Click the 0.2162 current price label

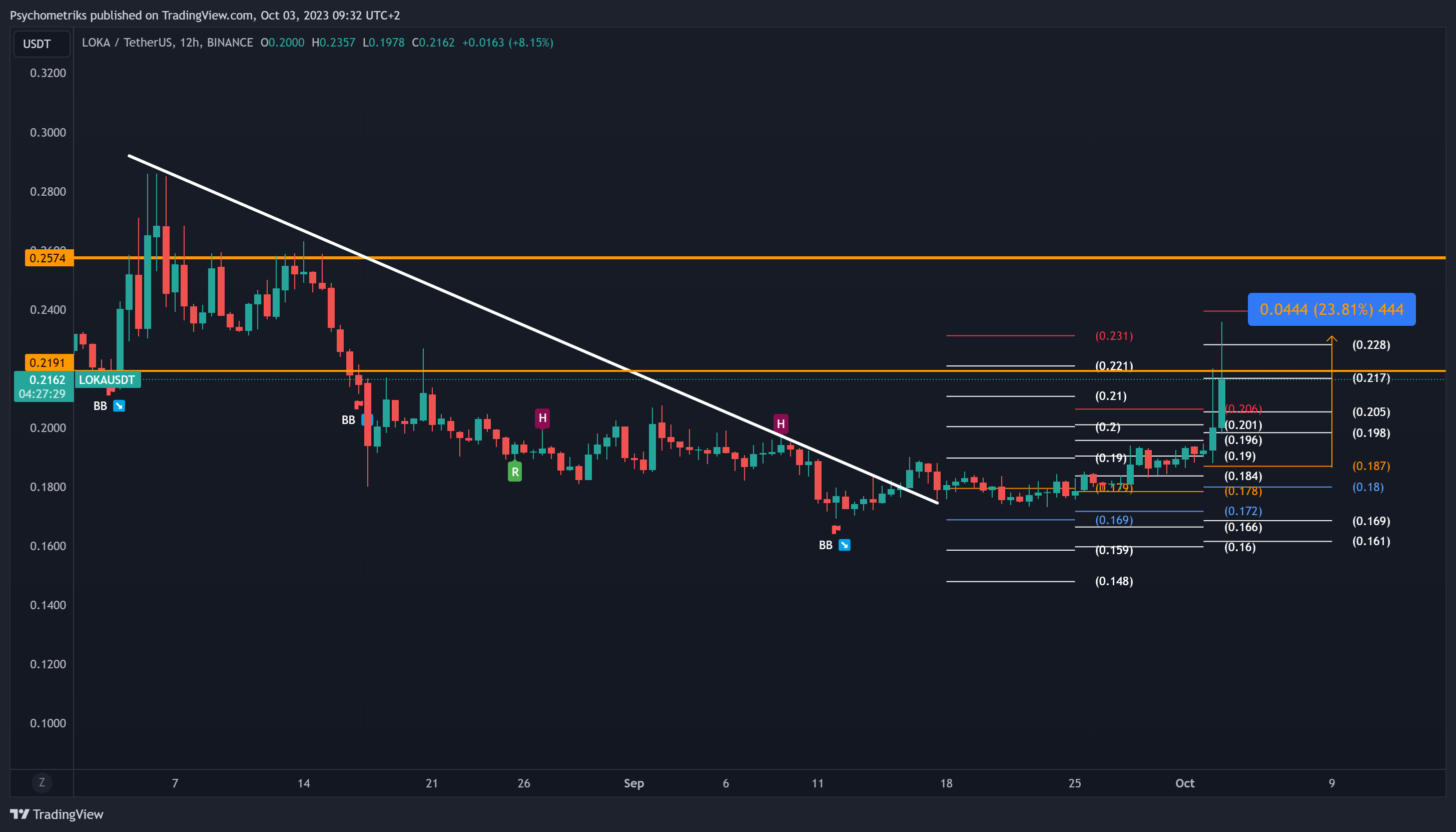point(47,379)
